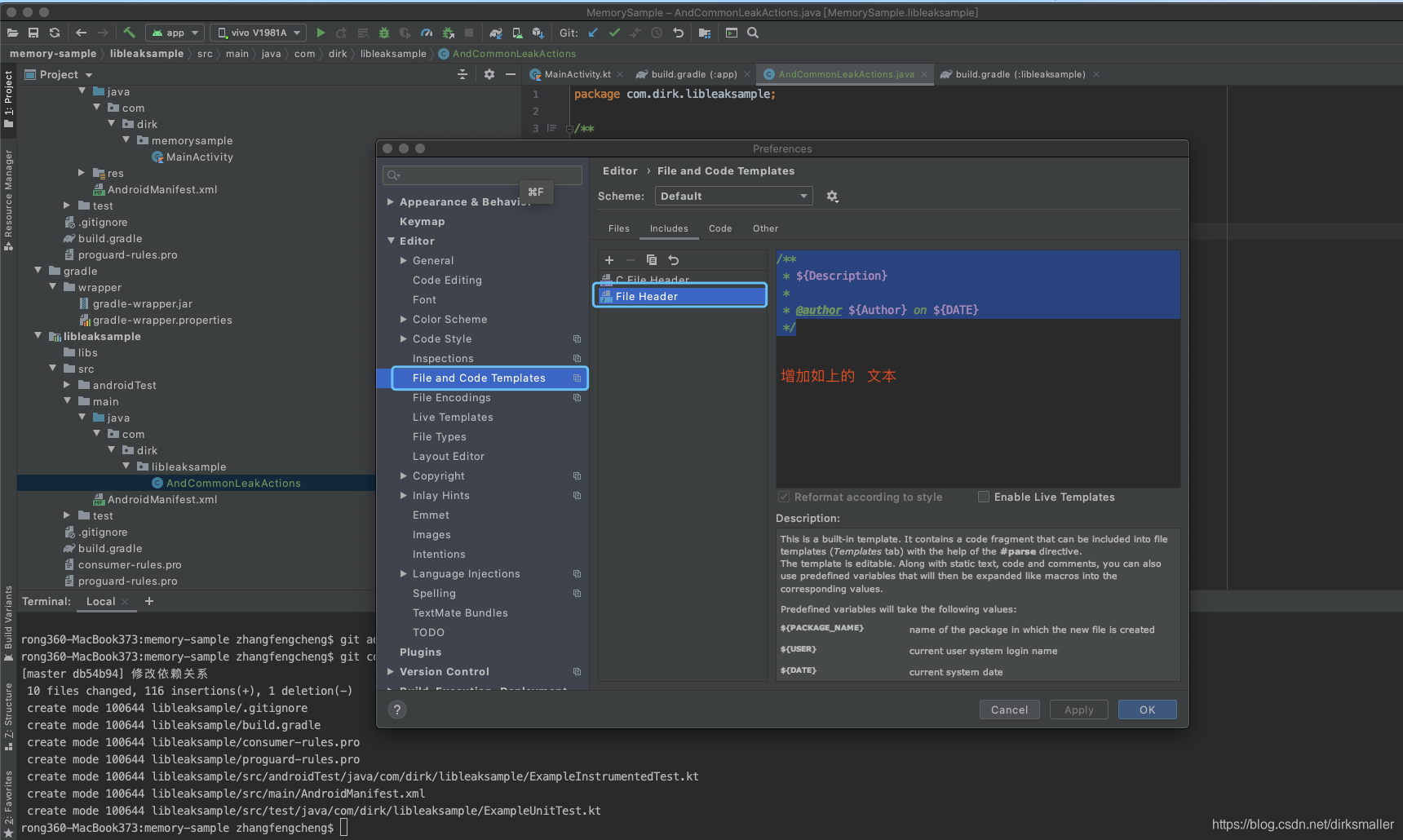Image resolution: width=1403 pixels, height=840 pixels.
Task: Switch to the Files templates tab
Action: click(619, 228)
